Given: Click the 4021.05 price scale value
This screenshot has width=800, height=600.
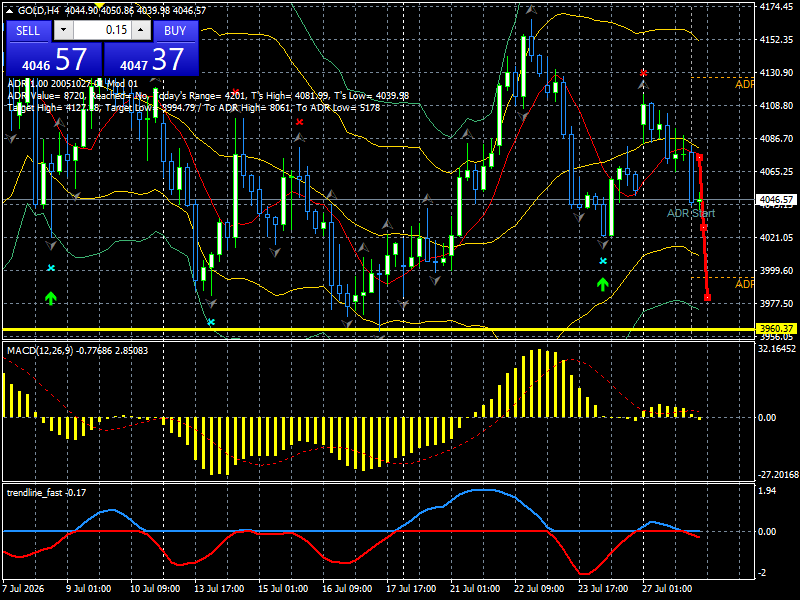Looking at the screenshot, I should tap(776, 237).
